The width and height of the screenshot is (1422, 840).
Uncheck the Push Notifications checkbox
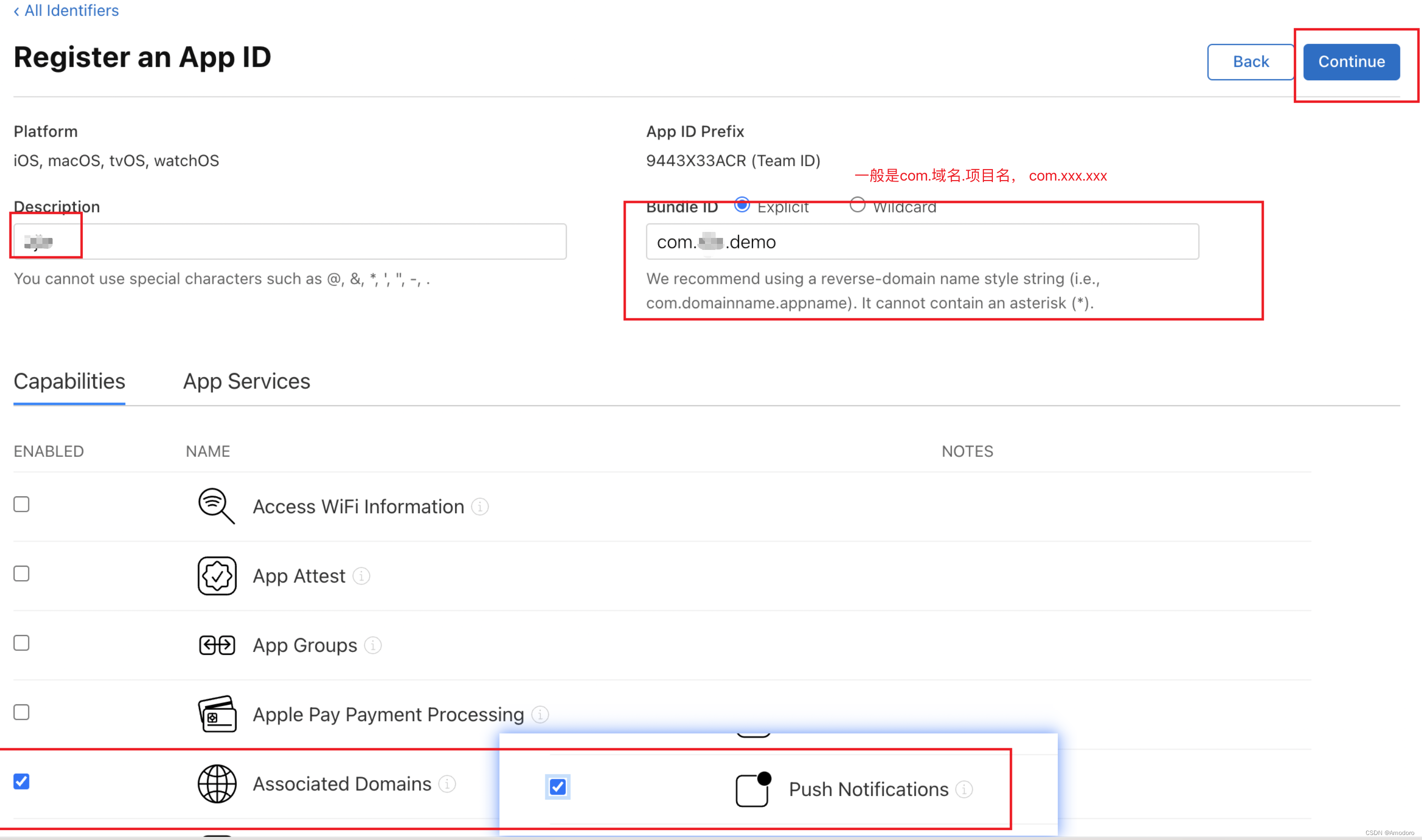[x=558, y=787]
